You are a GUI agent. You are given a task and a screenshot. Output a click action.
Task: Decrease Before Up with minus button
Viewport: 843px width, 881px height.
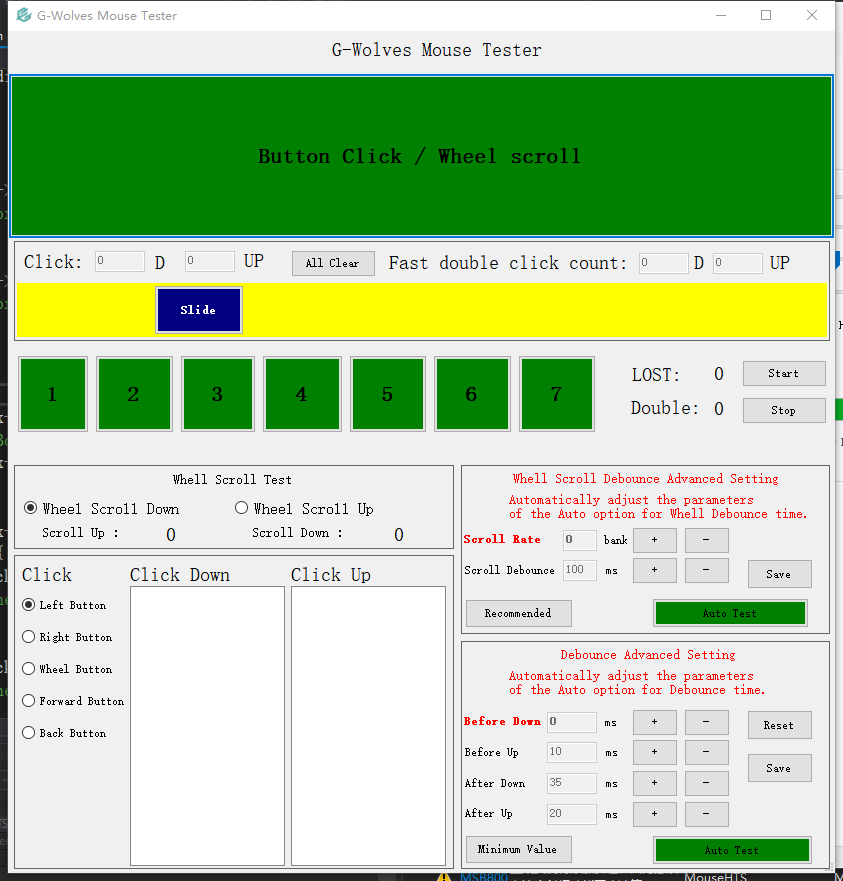[x=706, y=752]
